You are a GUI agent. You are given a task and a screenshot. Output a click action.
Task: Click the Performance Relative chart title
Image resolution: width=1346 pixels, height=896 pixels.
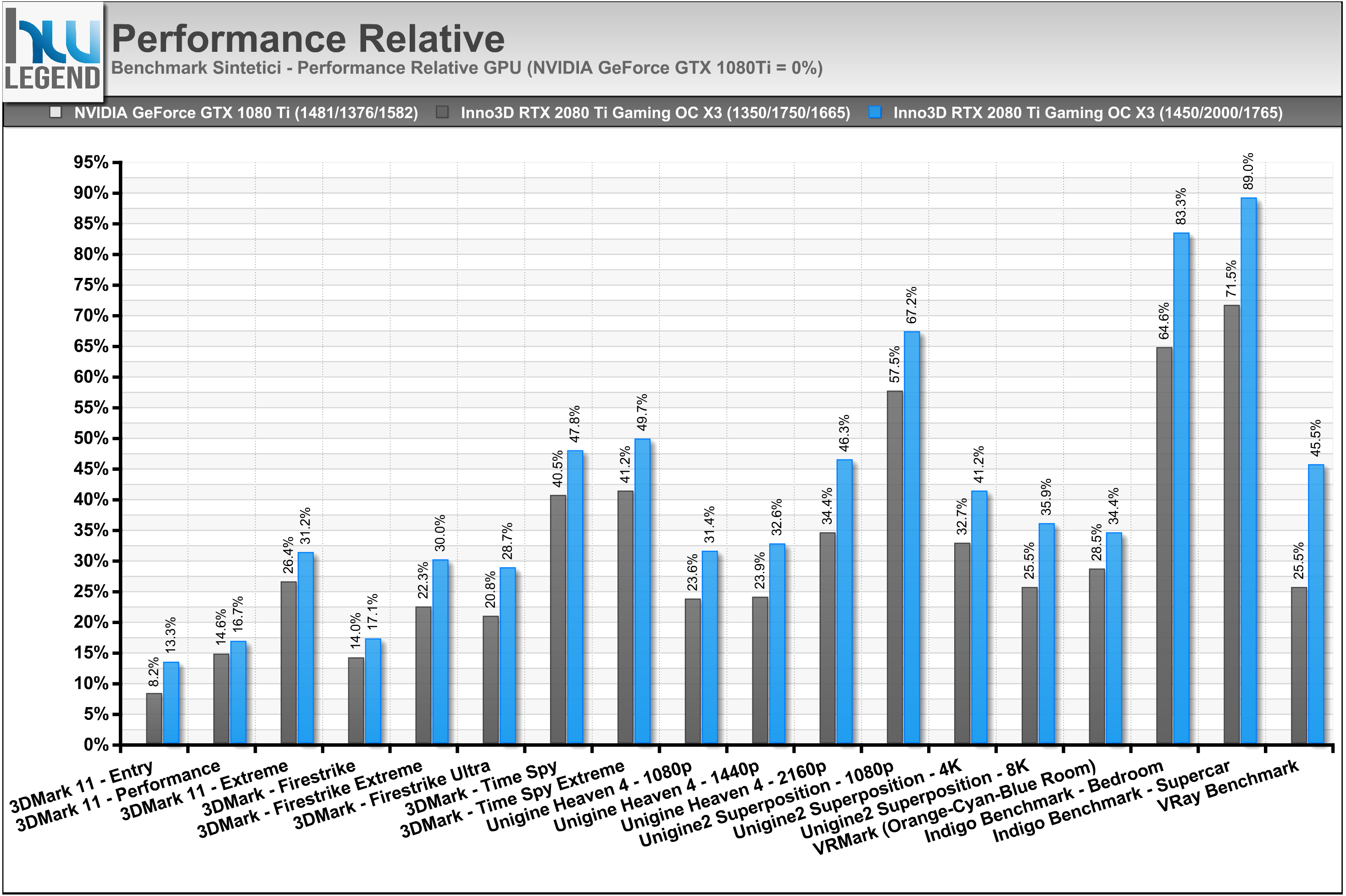(308, 38)
